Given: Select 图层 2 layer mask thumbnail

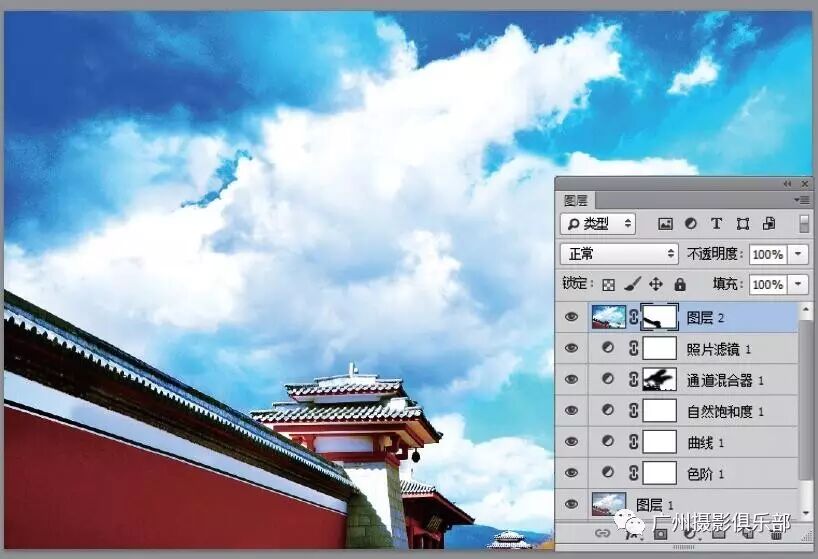Looking at the screenshot, I should click(659, 317).
